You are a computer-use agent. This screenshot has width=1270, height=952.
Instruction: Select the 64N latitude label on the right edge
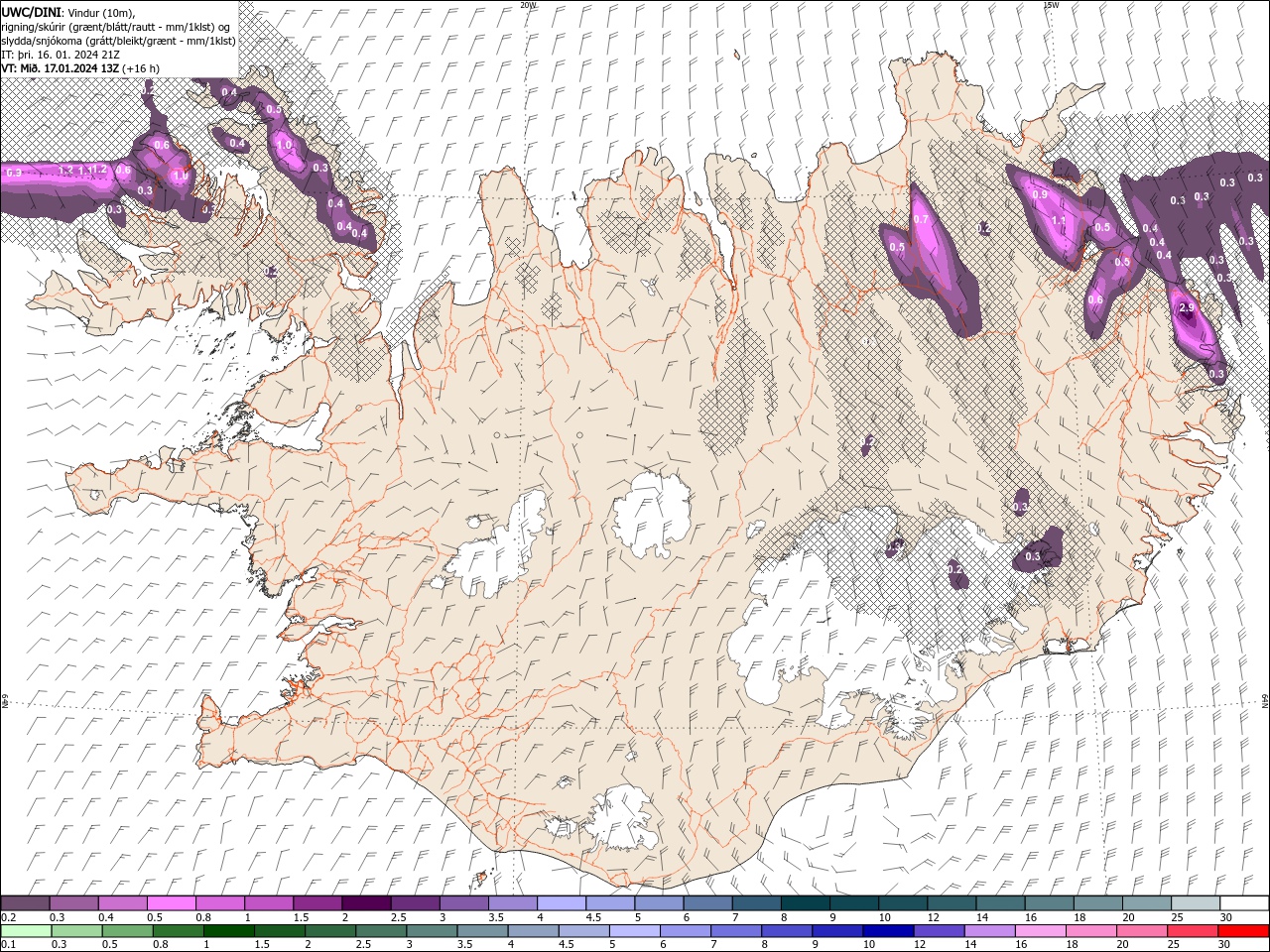(x=1265, y=701)
